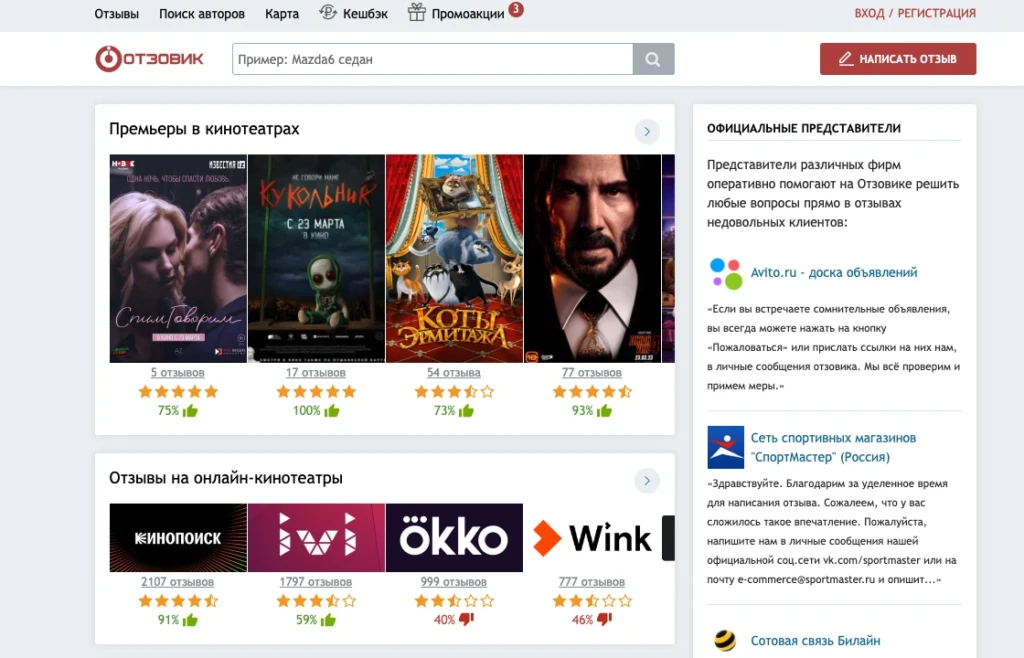Click thumbs up beside 93% rating
The width and height of the screenshot is (1024, 658).
(604, 411)
